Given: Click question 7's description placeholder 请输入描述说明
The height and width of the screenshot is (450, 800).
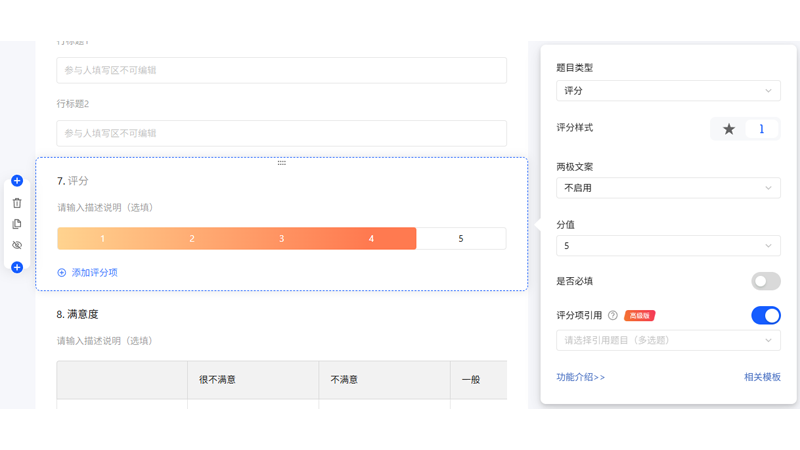Looking at the screenshot, I should [x=105, y=208].
